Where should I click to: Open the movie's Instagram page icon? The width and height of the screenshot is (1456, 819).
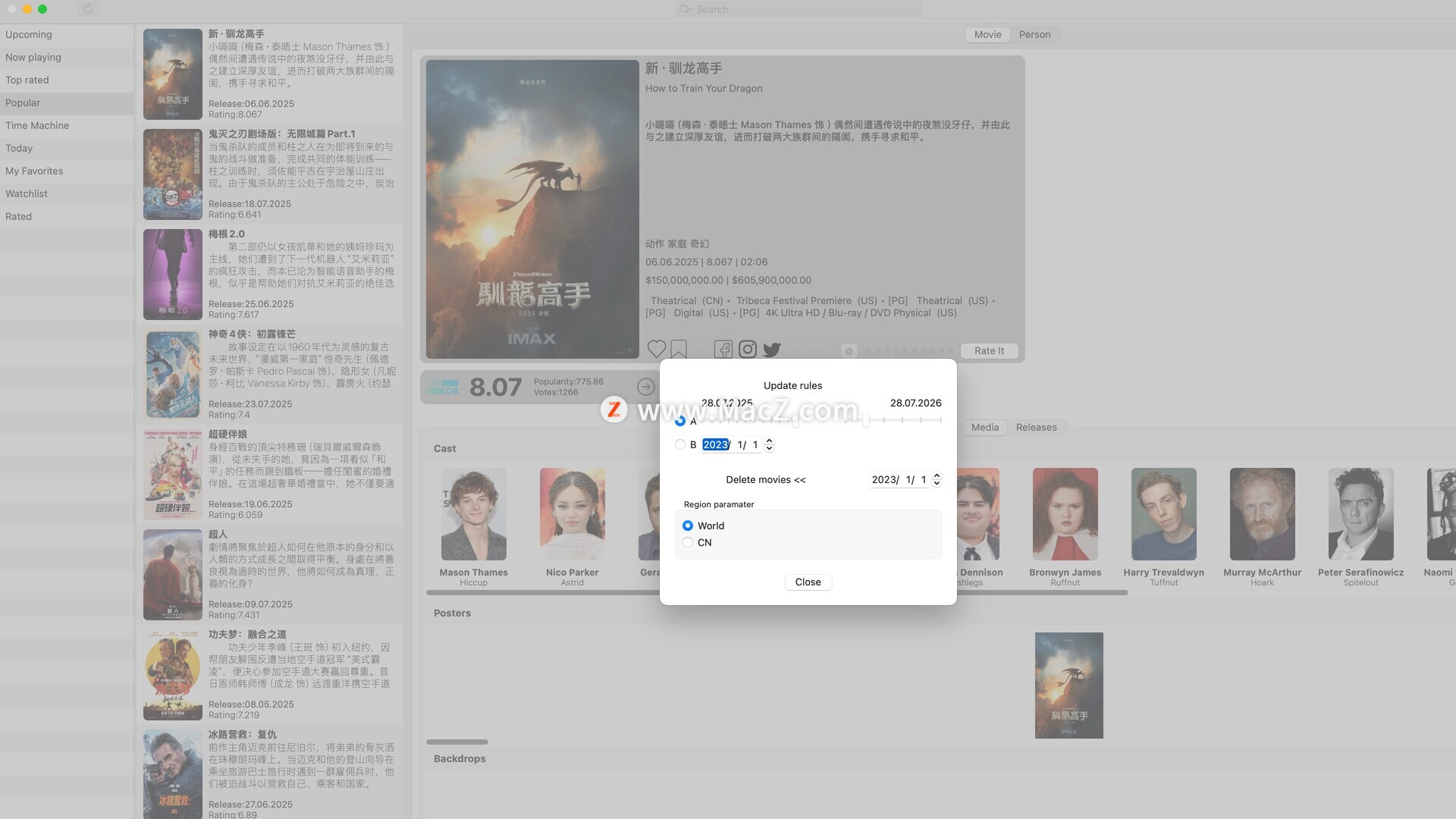(x=747, y=349)
